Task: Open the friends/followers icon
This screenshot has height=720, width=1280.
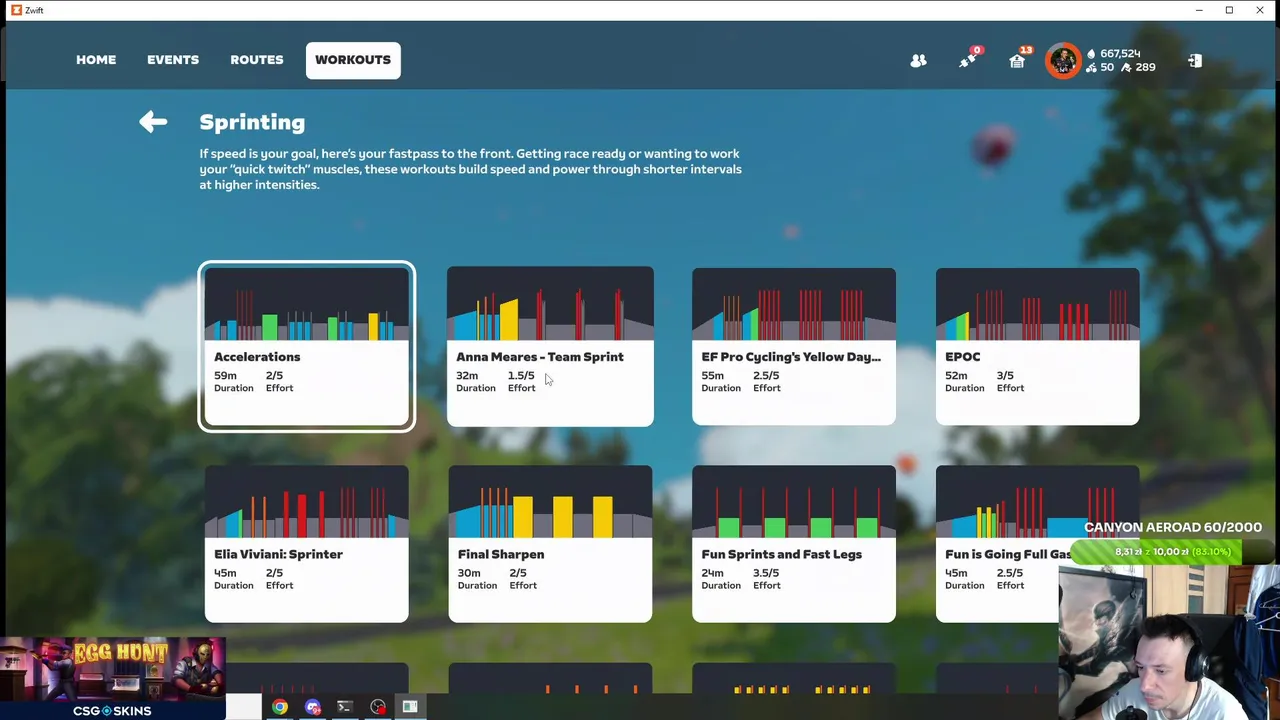Action: tap(918, 61)
